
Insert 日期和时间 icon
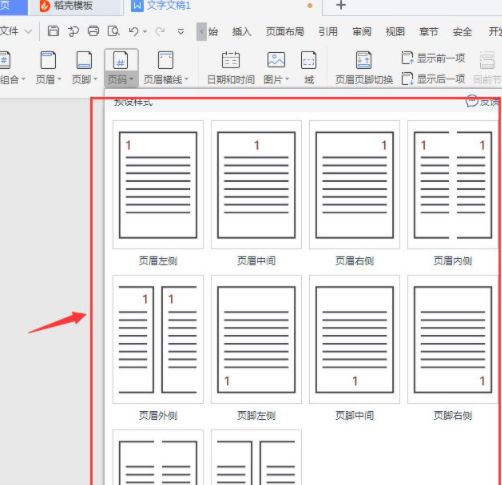[x=231, y=60]
